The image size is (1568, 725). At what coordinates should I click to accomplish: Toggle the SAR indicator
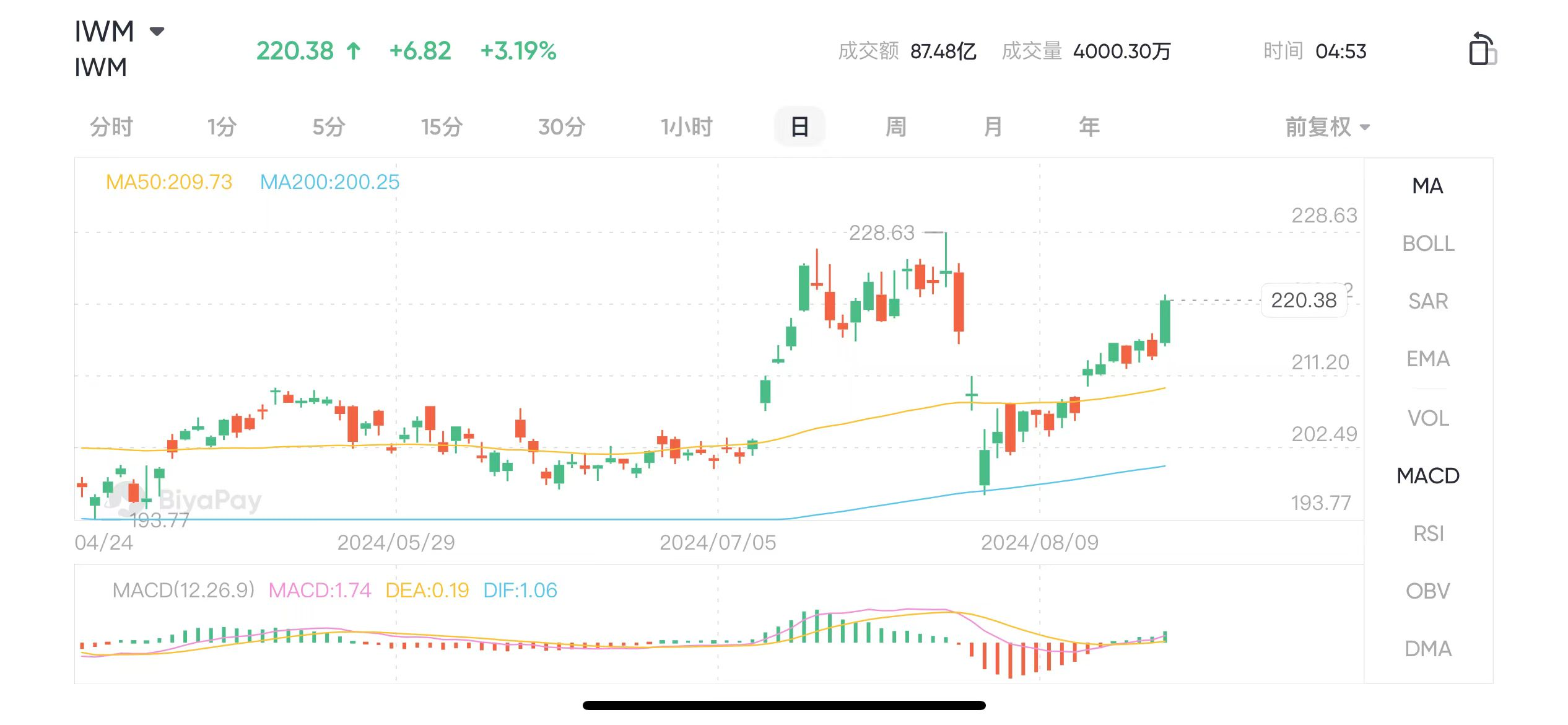pyautogui.click(x=1428, y=301)
